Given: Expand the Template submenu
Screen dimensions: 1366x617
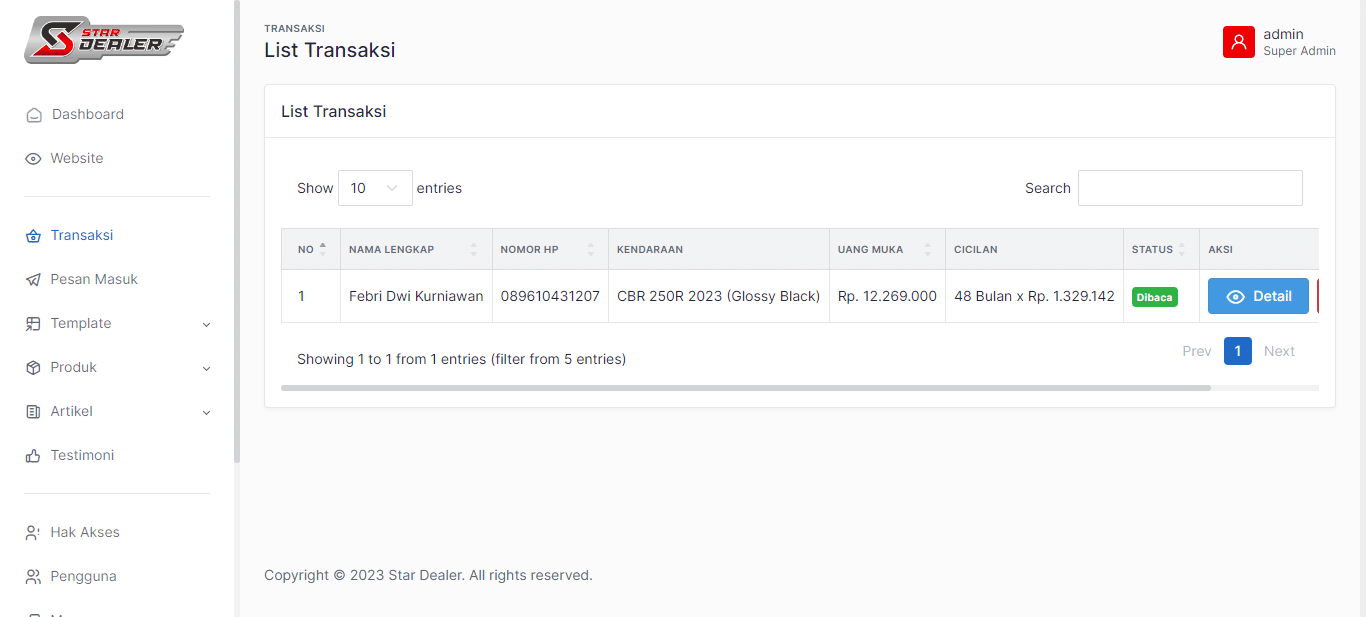Looking at the screenshot, I should (x=206, y=324).
